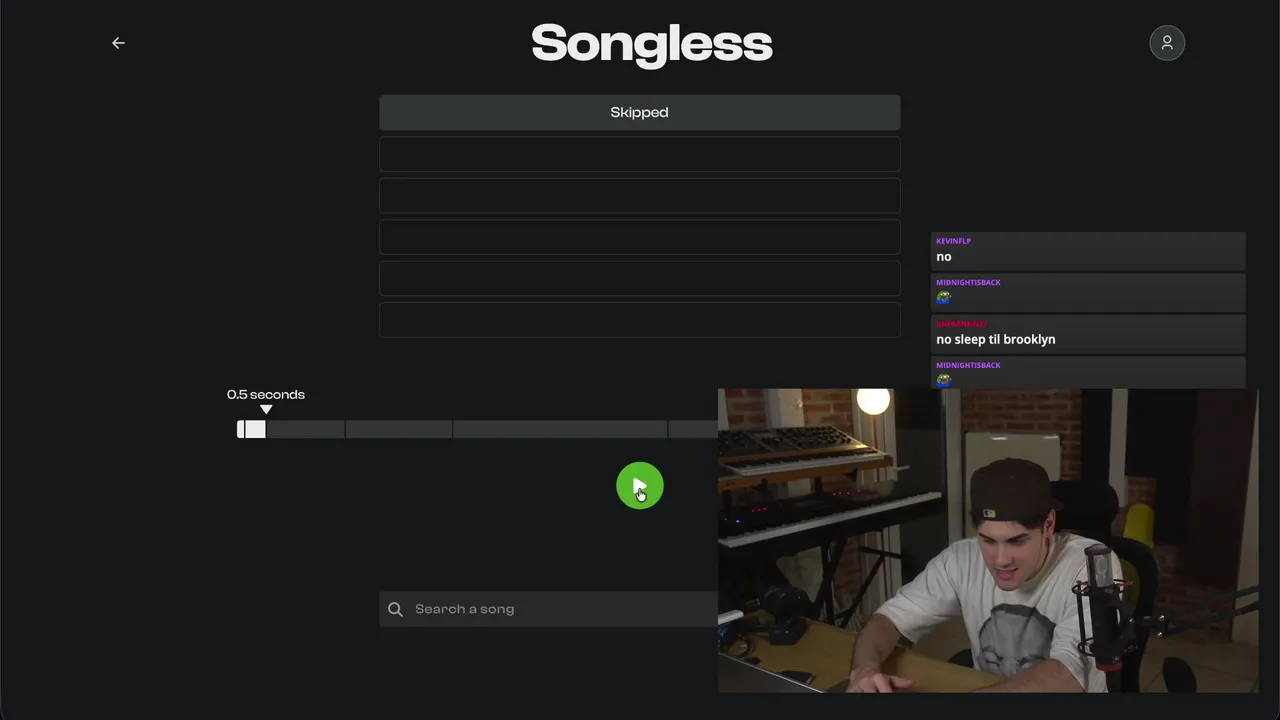Click the 'no sleep til brooklyn' chat message

point(996,339)
